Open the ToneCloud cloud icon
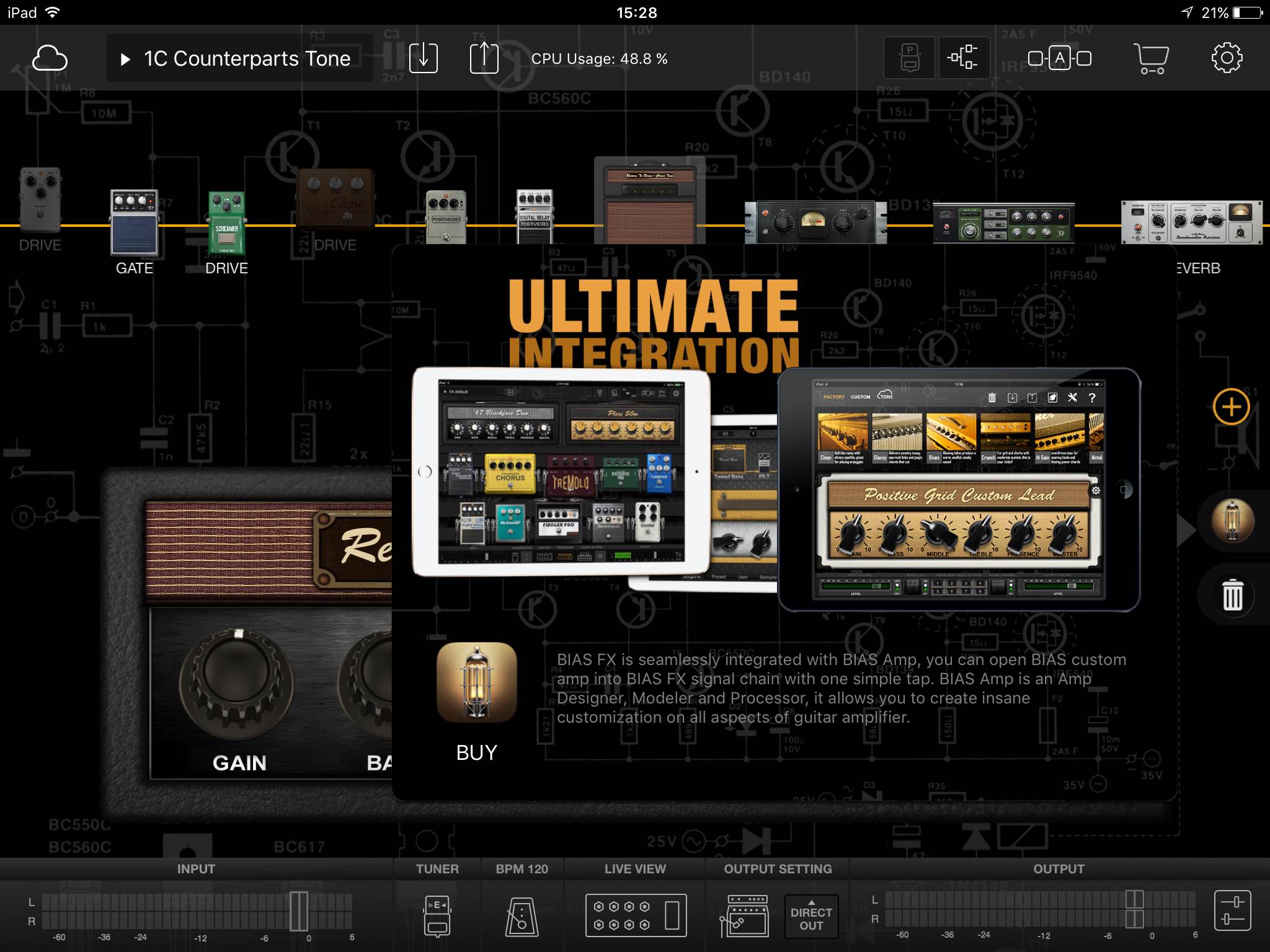This screenshot has width=1270, height=952. pos(50,58)
